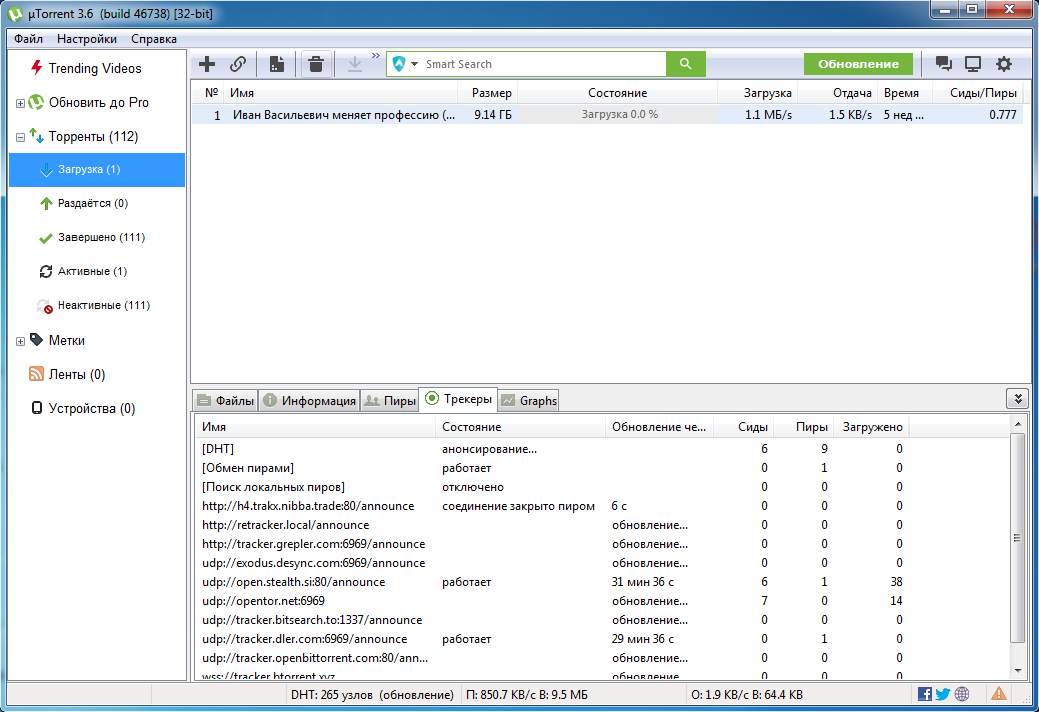Click the remote monitor icon
1039x712 pixels.
coord(973,64)
